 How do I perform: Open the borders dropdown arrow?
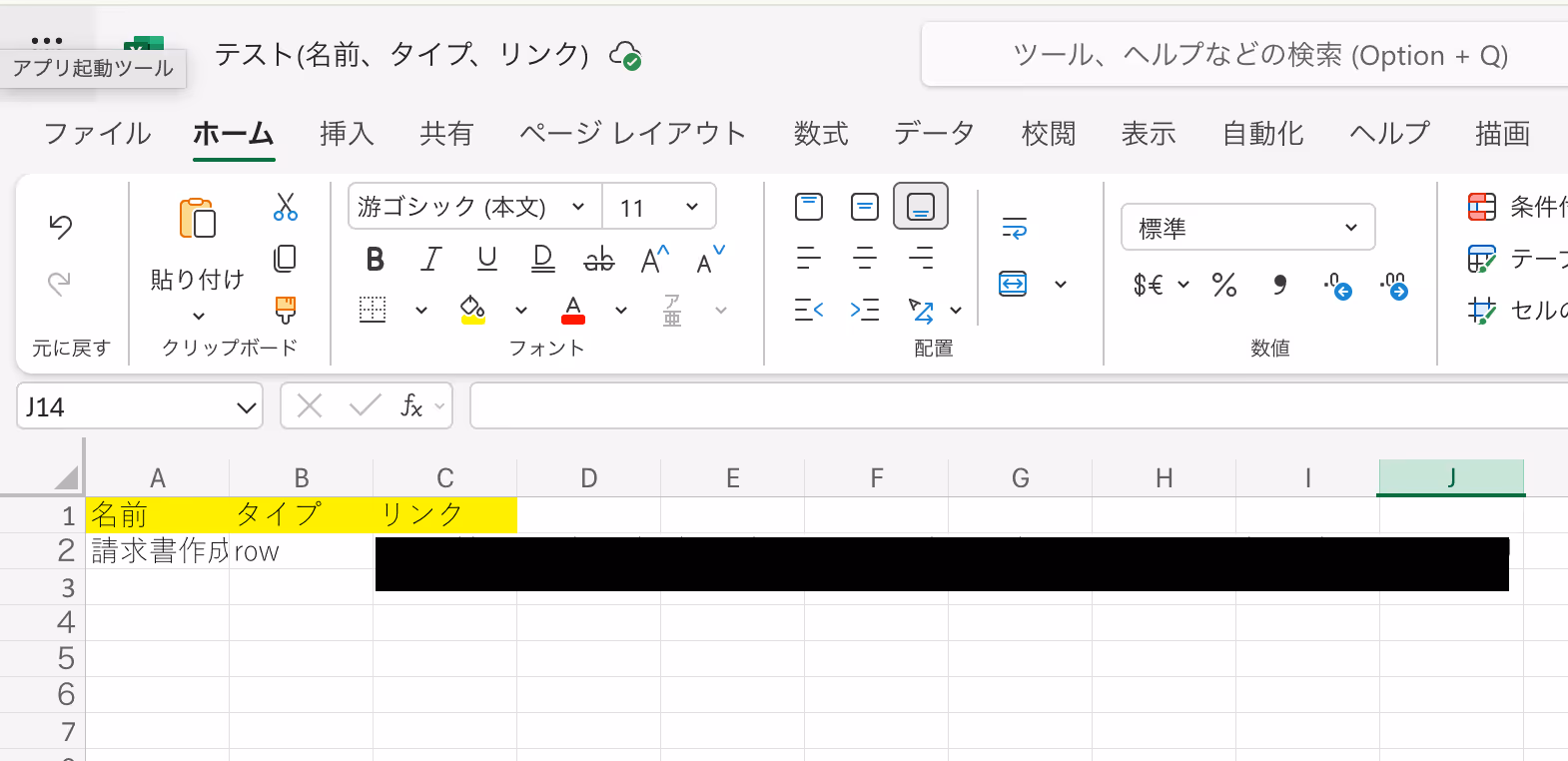click(x=421, y=311)
